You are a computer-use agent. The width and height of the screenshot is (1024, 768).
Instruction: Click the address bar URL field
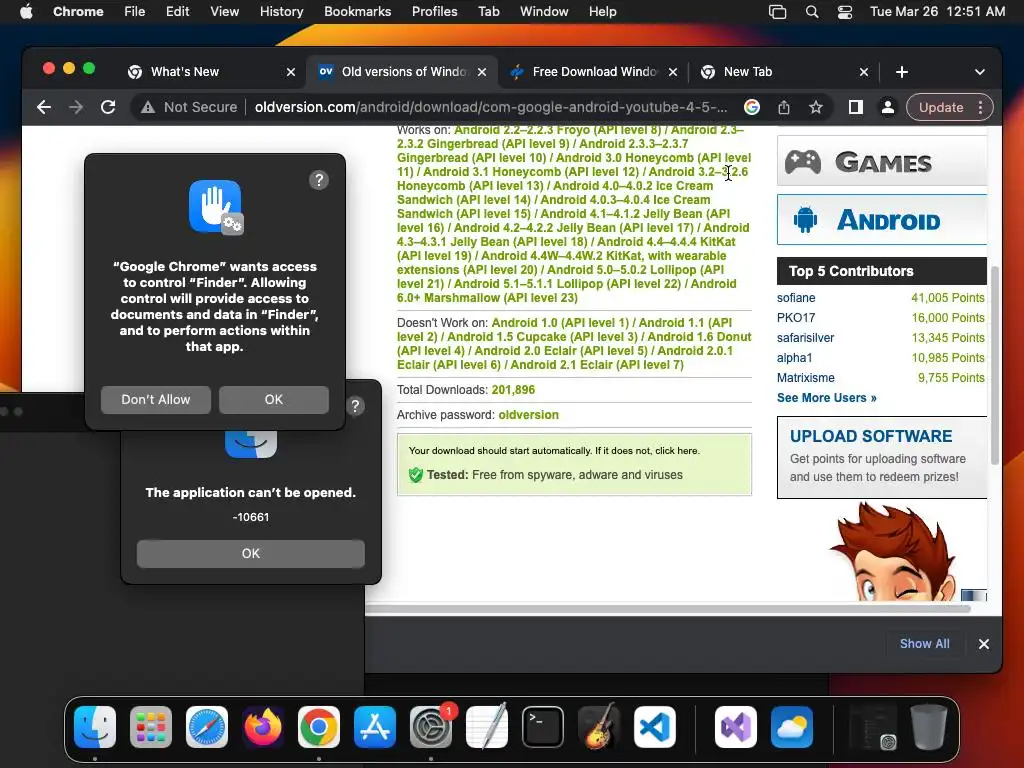coord(491,107)
